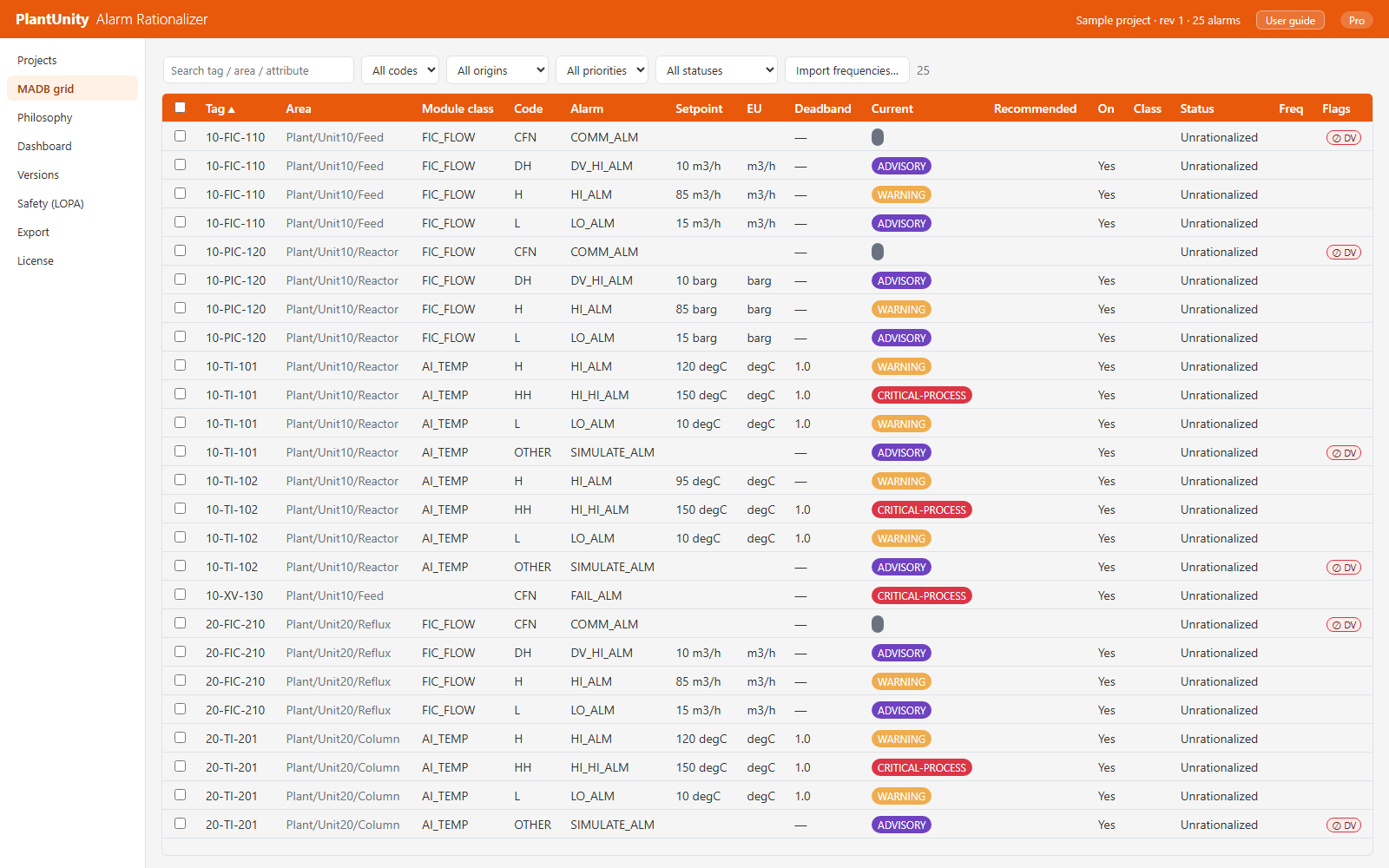Check the box for 20-TI-201 SIMULATE_ALM row
This screenshot has height=868, width=1389.
(x=180, y=824)
